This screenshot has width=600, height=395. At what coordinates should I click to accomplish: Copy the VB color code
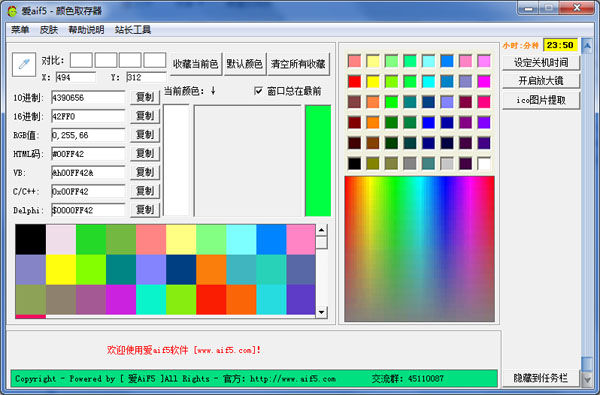click(x=145, y=173)
